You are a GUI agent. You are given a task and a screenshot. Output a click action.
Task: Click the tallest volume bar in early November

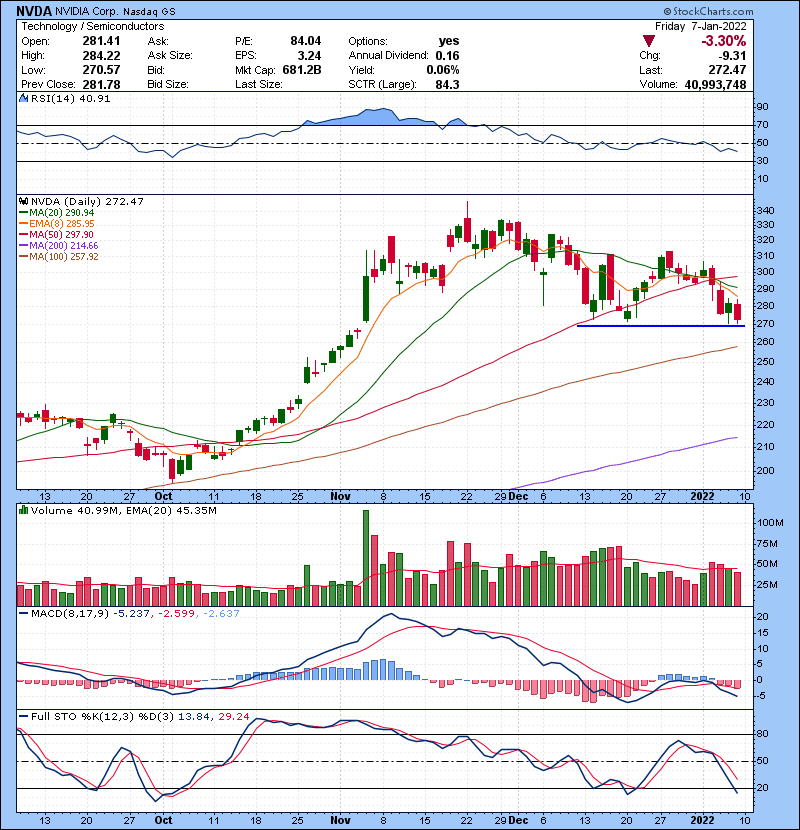366,558
